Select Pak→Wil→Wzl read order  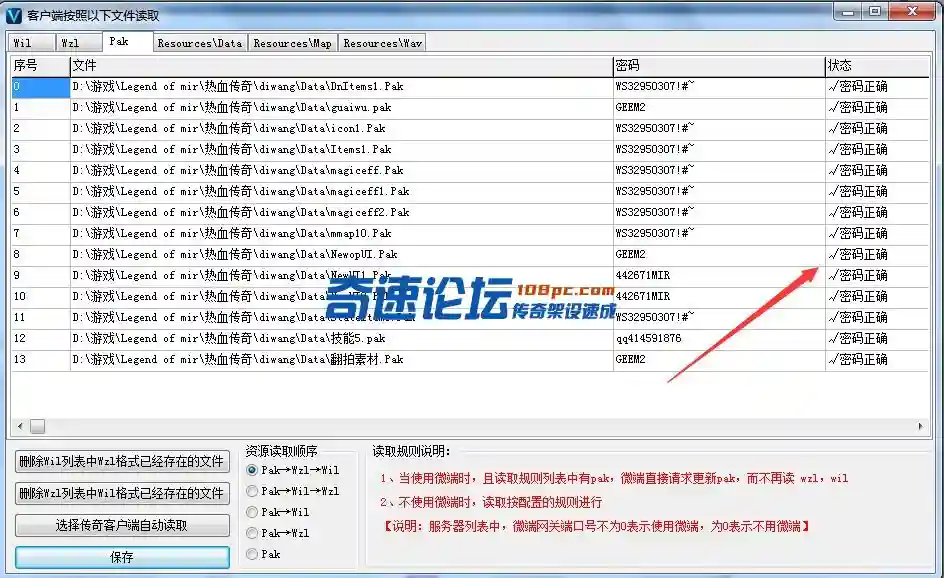tap(293, 491)
